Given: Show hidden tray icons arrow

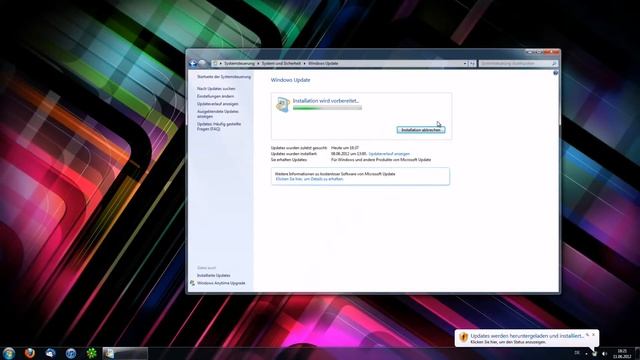Looking at the screenshot, I should (587, 353).
